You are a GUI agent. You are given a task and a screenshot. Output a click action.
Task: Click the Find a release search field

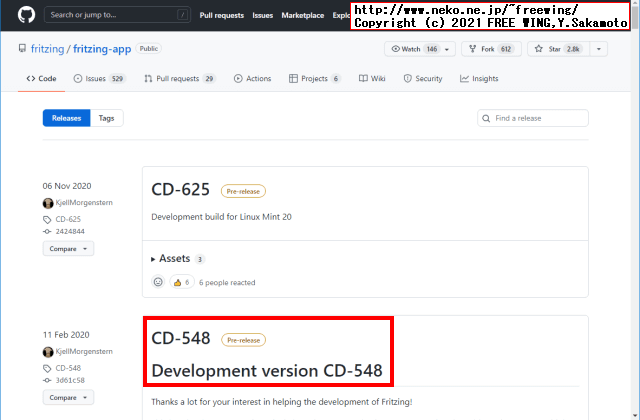click(533, 118)
